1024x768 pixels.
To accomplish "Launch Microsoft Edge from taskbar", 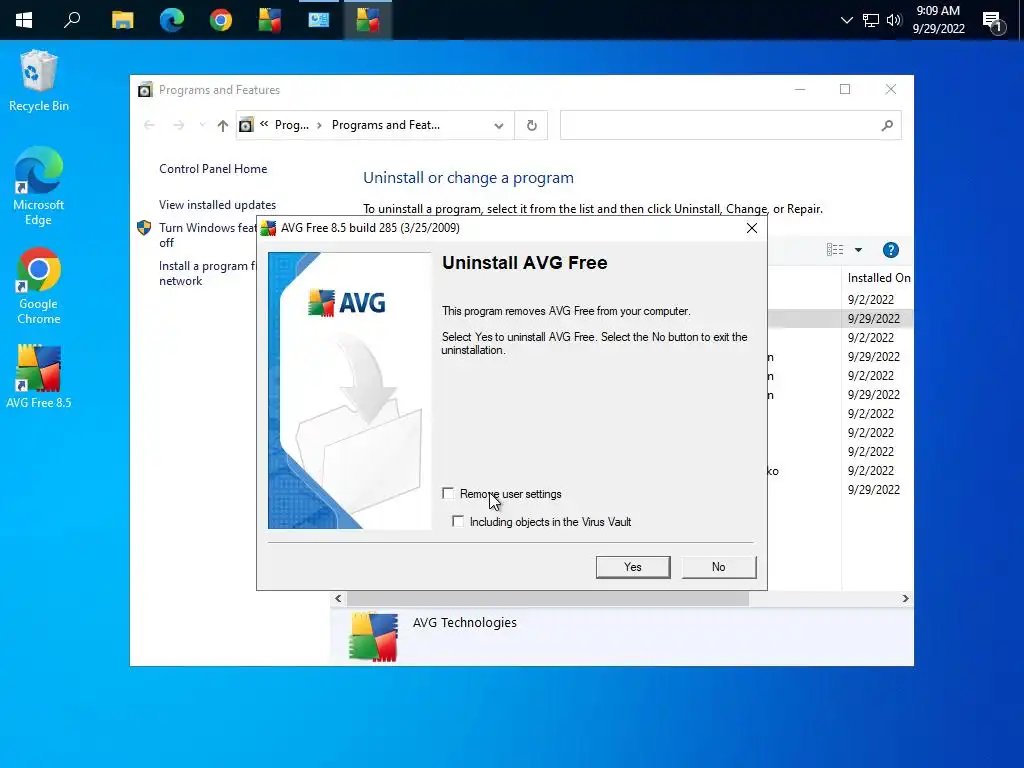I will [172, 20].
